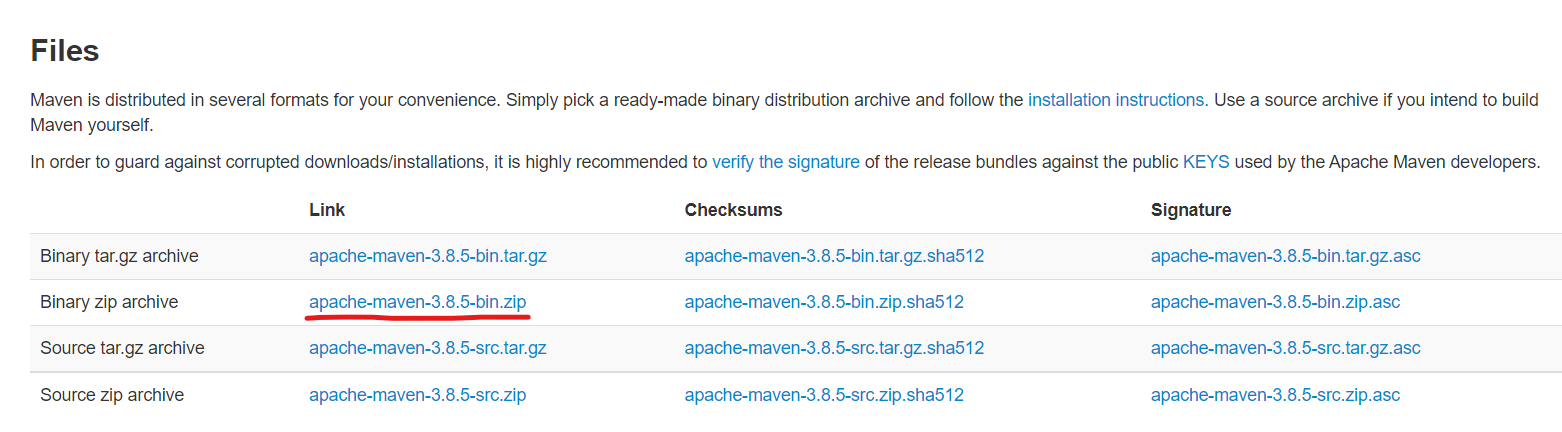1562x432 pixels.
Task: Click the Checksums column header
Action: coord(733,210)
